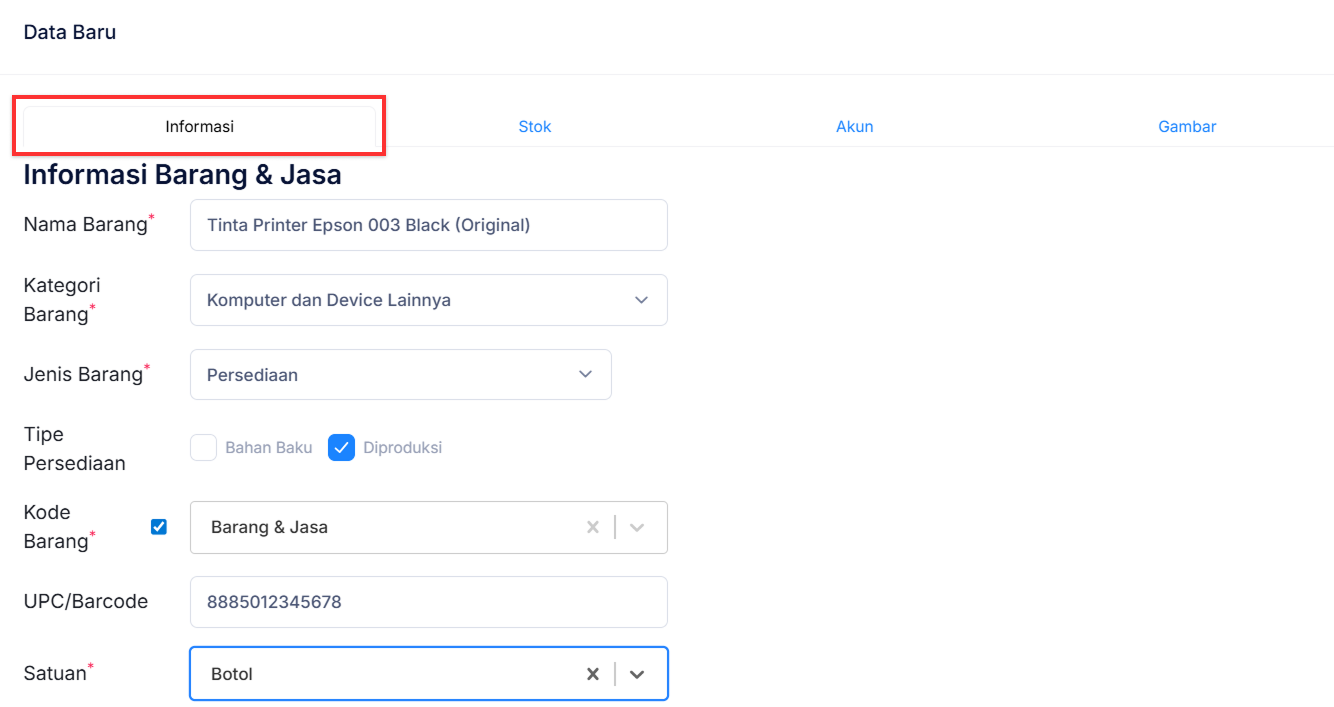Click the down arrow in Jenis Barang
Screen dimensions: 1334x707
point(585,374)
